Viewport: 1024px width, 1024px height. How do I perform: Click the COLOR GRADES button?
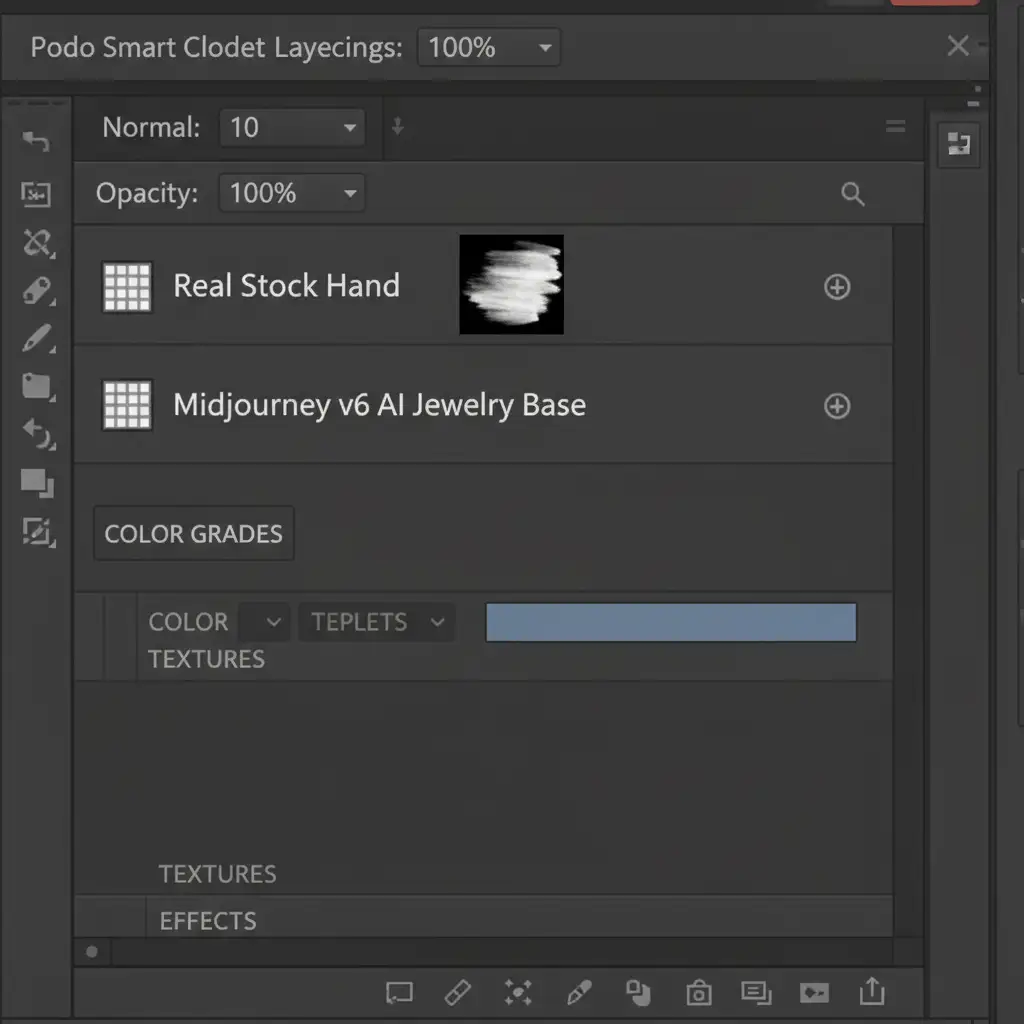click(x=193, y=533)
